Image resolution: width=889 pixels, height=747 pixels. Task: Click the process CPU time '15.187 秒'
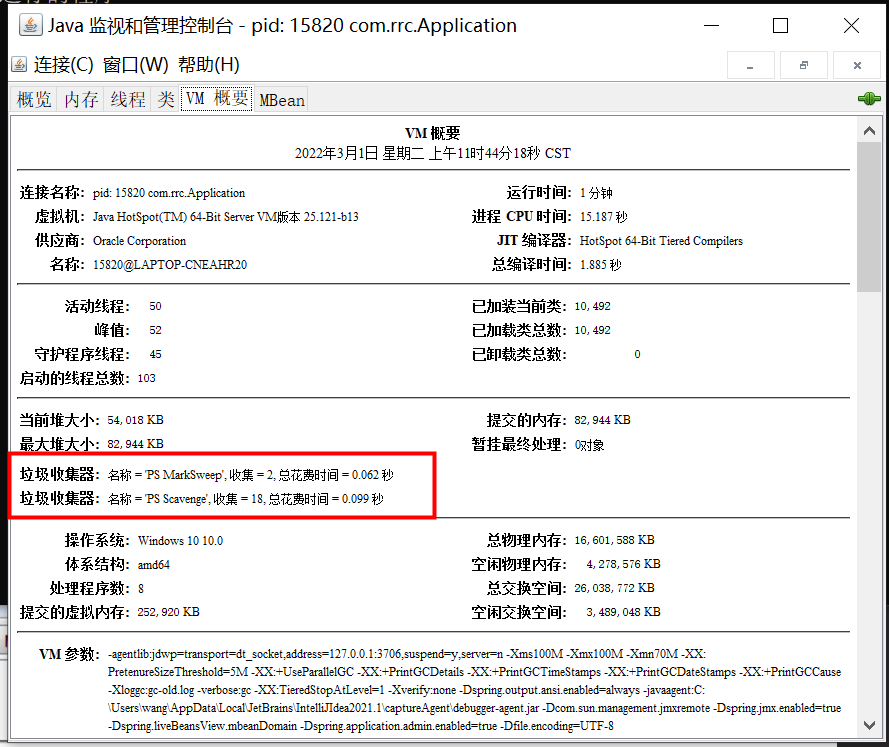click(603, 217)
